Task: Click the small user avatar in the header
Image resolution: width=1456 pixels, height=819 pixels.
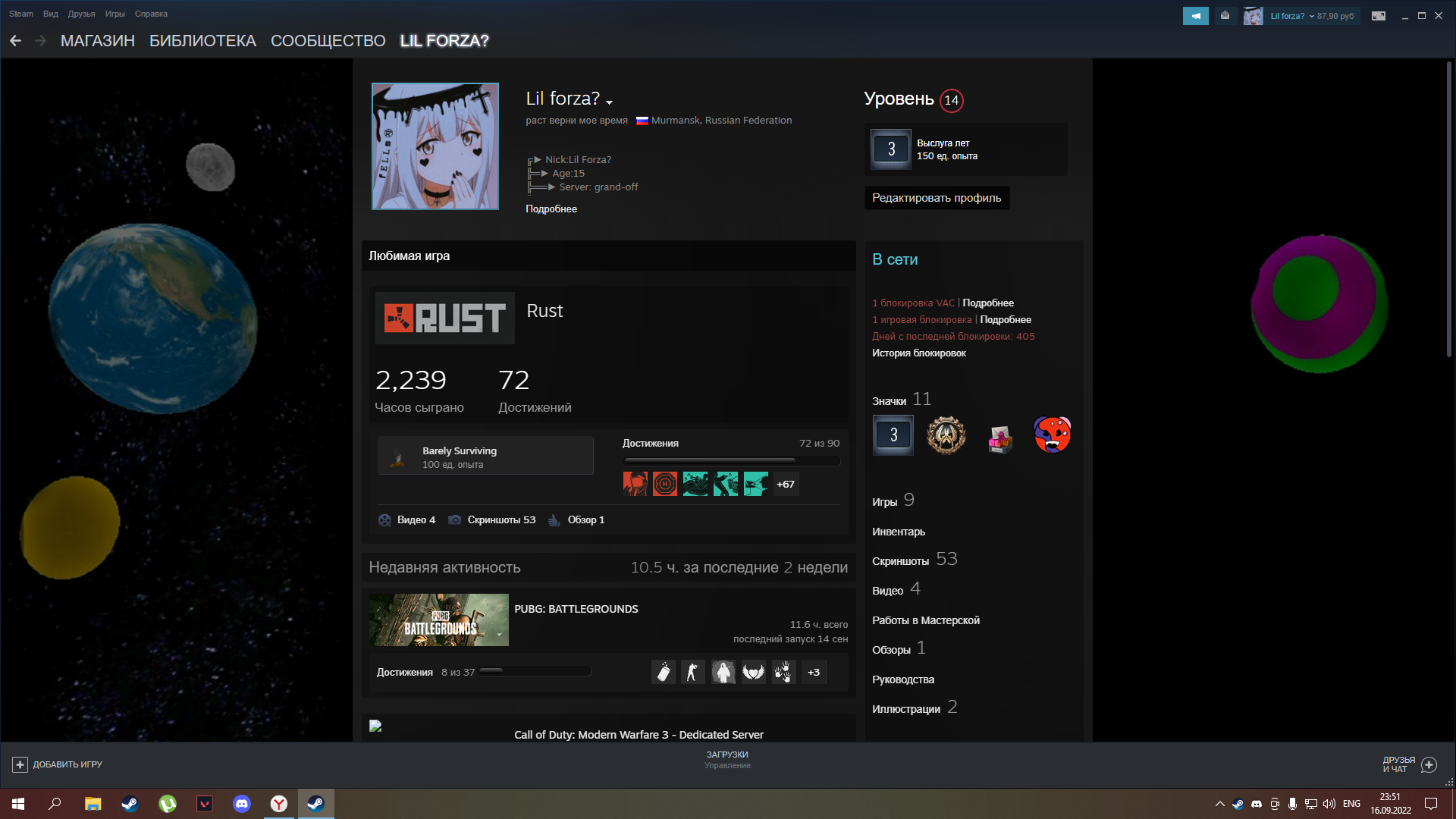Action: click(1253, 16)
